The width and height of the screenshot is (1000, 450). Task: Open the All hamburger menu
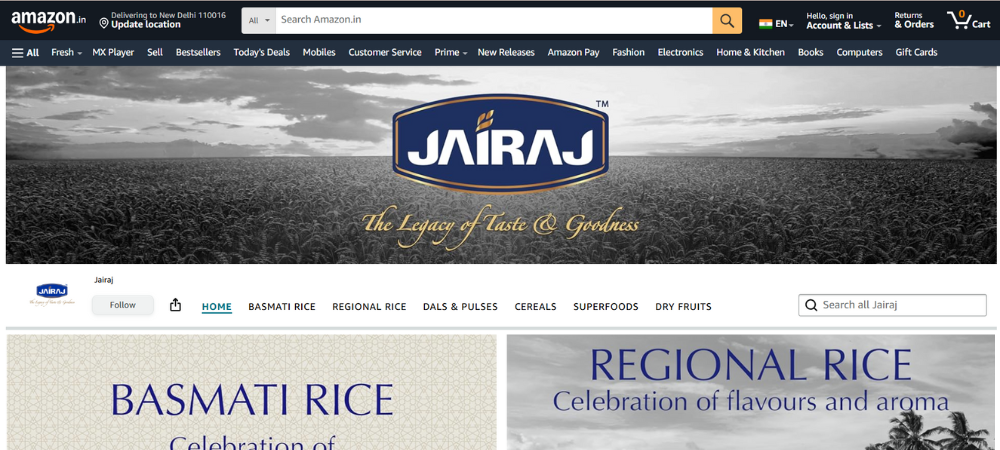tap(26, 52)
